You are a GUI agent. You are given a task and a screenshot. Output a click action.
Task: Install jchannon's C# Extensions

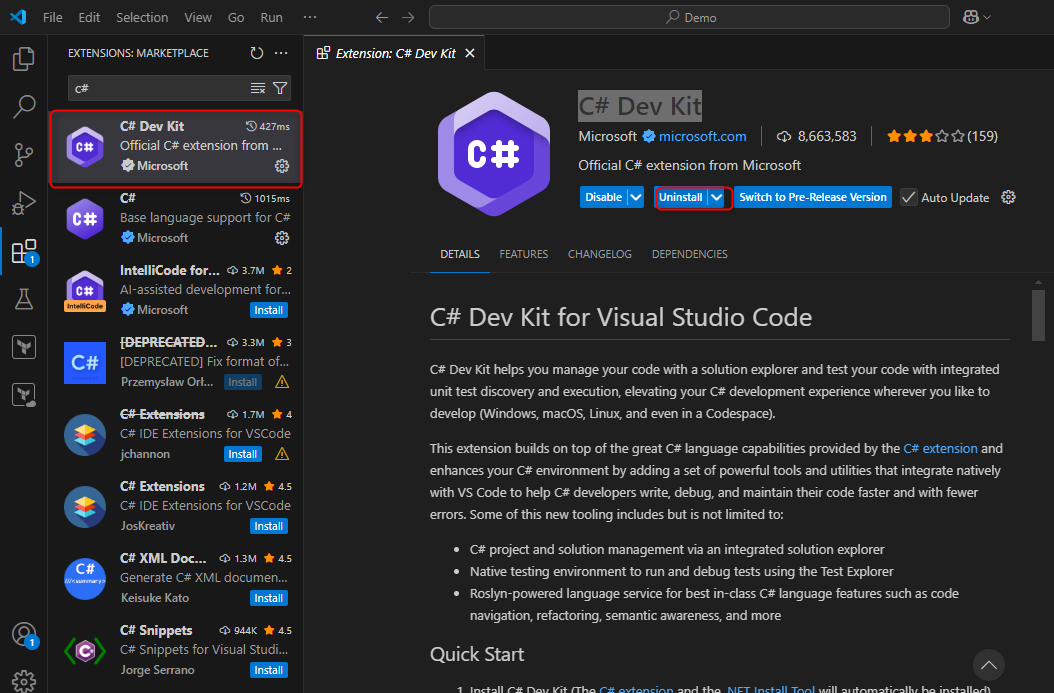click(x=243, y=454)
